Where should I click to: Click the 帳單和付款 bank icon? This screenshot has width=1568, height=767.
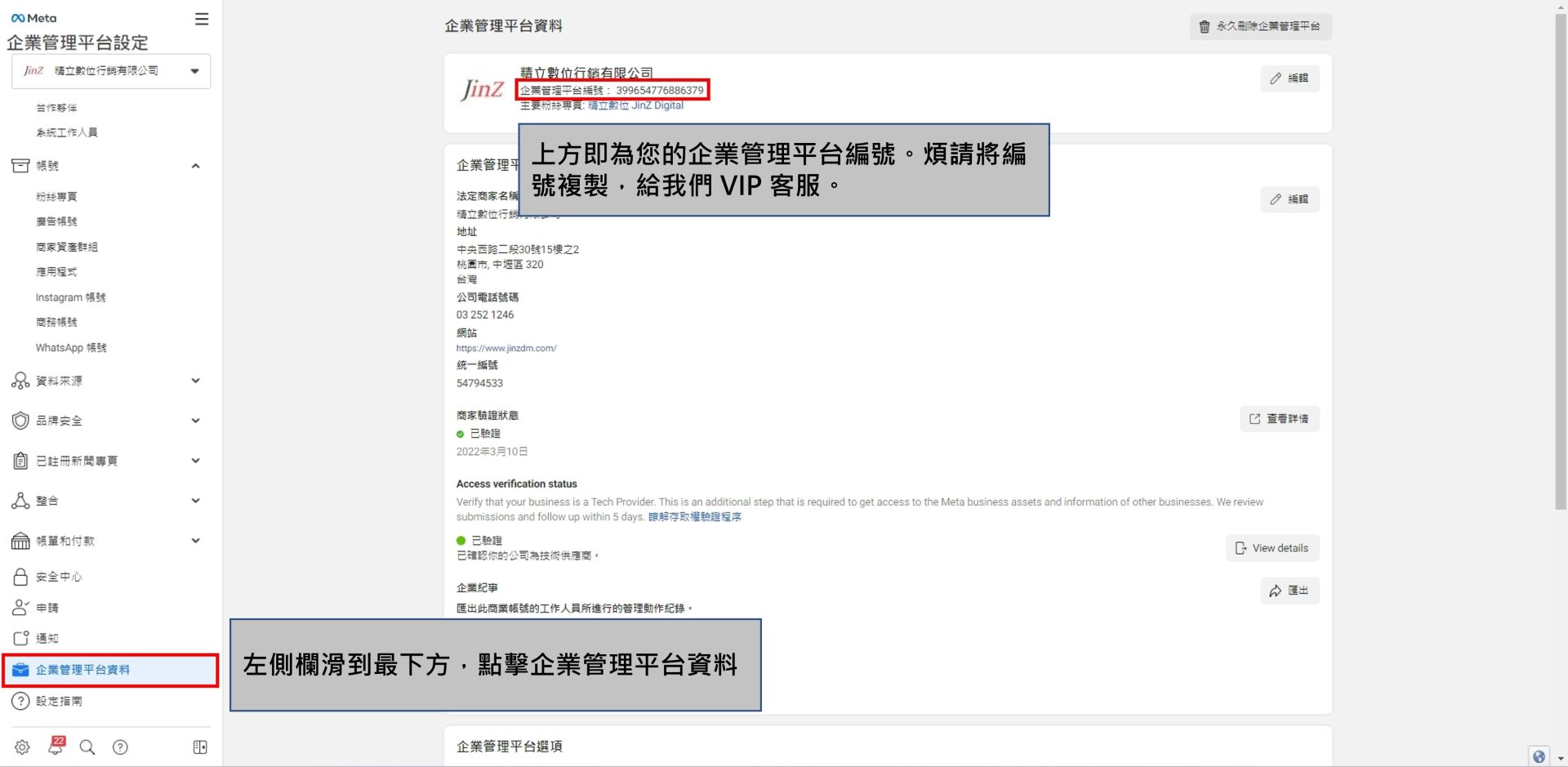click(20, 541)
